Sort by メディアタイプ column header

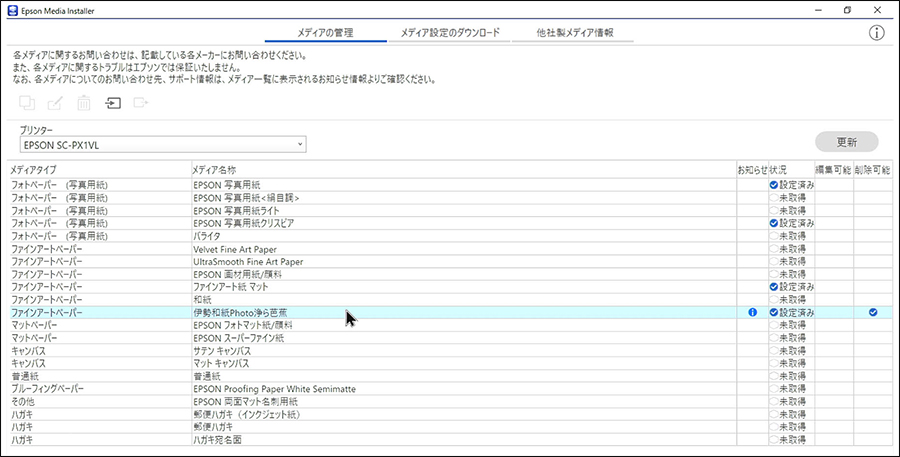[x=100, y=170]
